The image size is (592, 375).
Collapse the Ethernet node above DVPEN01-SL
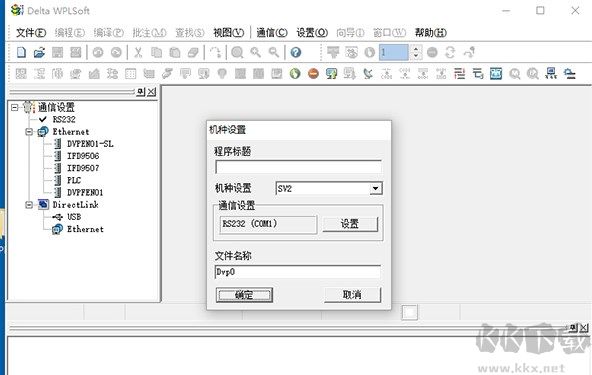(29, 132)
